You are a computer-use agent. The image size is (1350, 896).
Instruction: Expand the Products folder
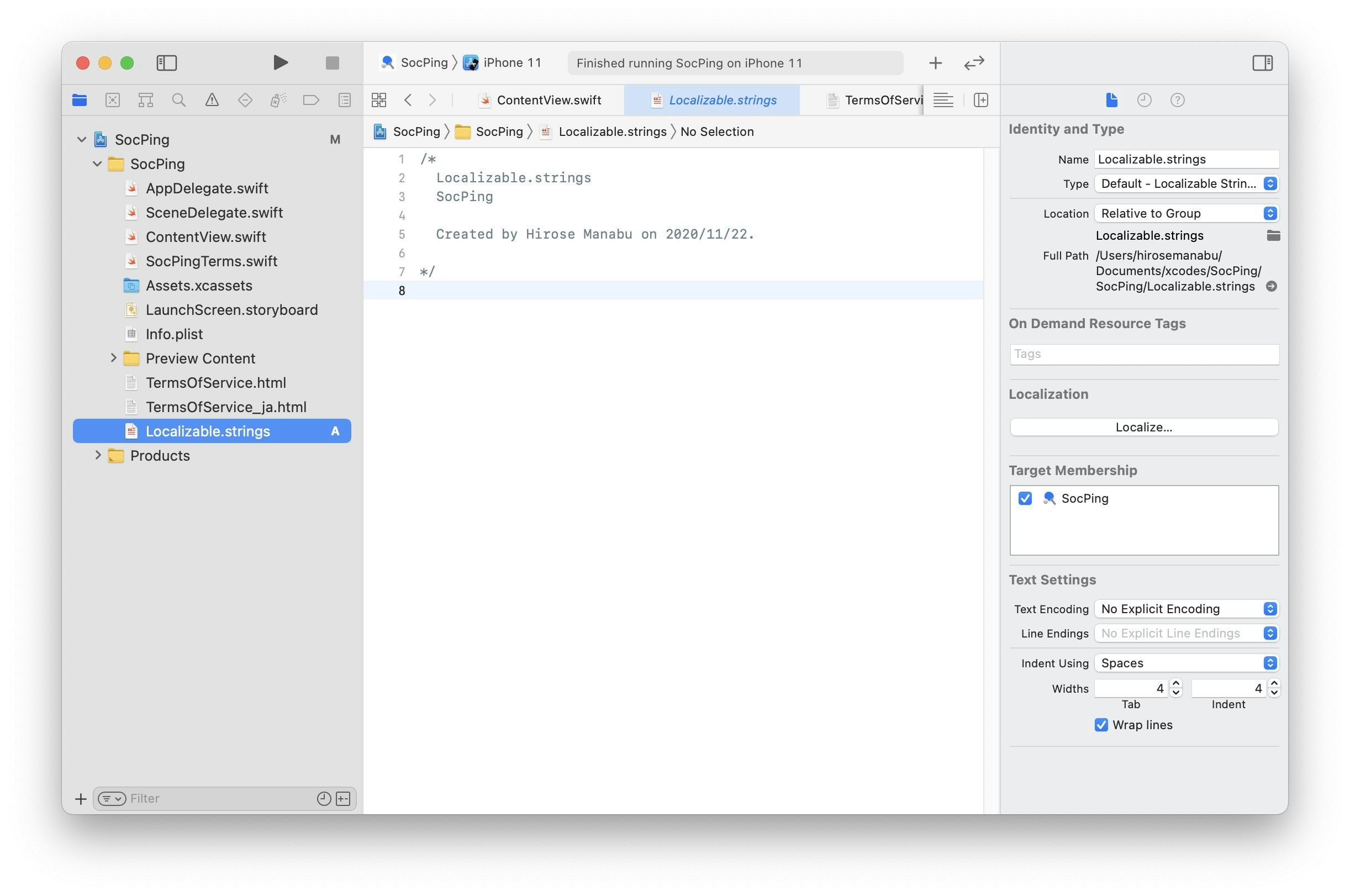pyautogui.click(x=98, y=455)
